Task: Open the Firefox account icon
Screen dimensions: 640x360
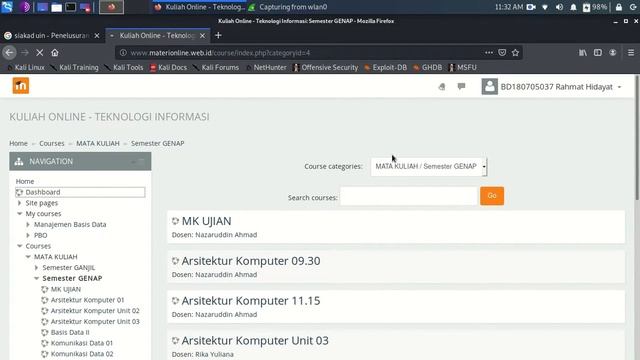Action: (x=613, y=53)
